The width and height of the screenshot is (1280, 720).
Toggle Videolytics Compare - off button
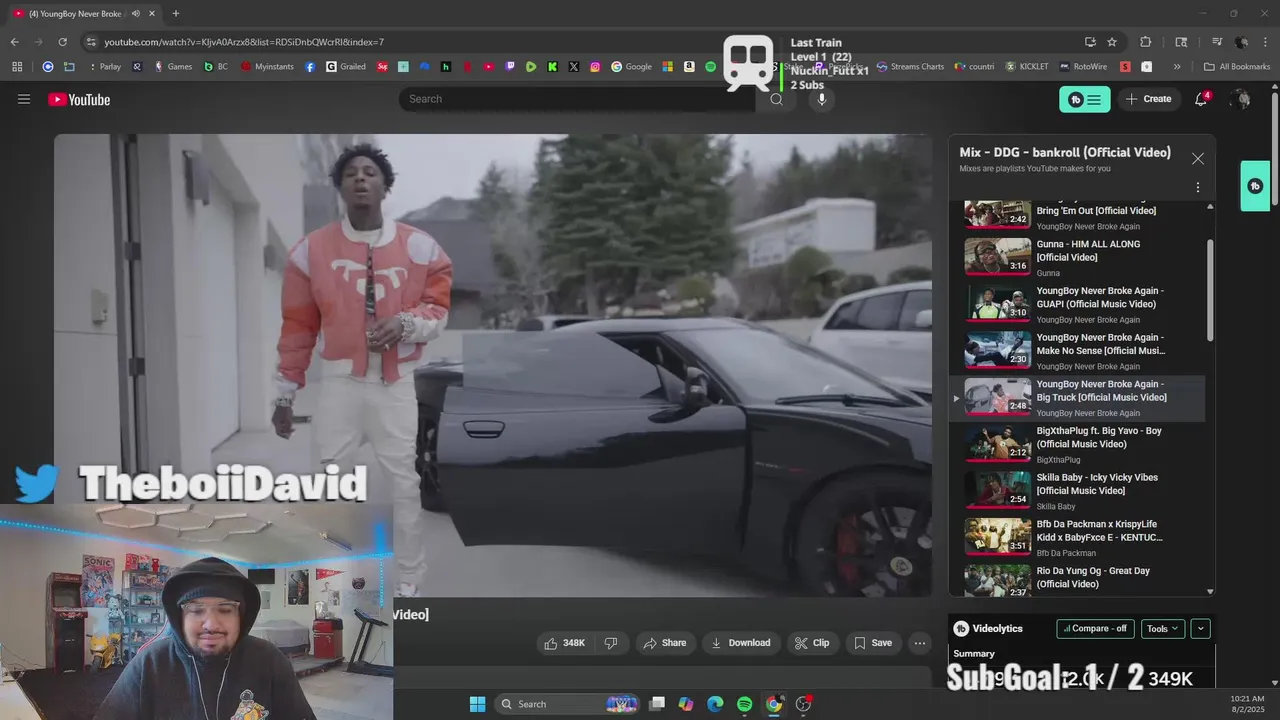pos(1095,628)
